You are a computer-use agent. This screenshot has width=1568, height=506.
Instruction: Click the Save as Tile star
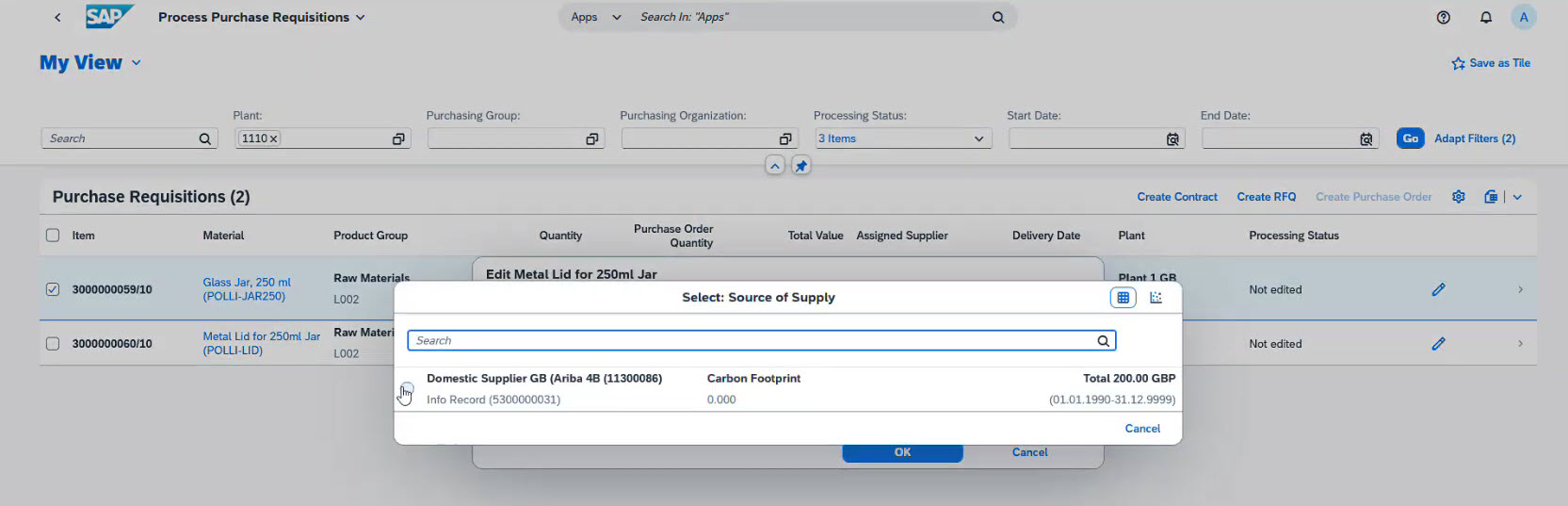pyautogui.click(x=1458, y=63)
